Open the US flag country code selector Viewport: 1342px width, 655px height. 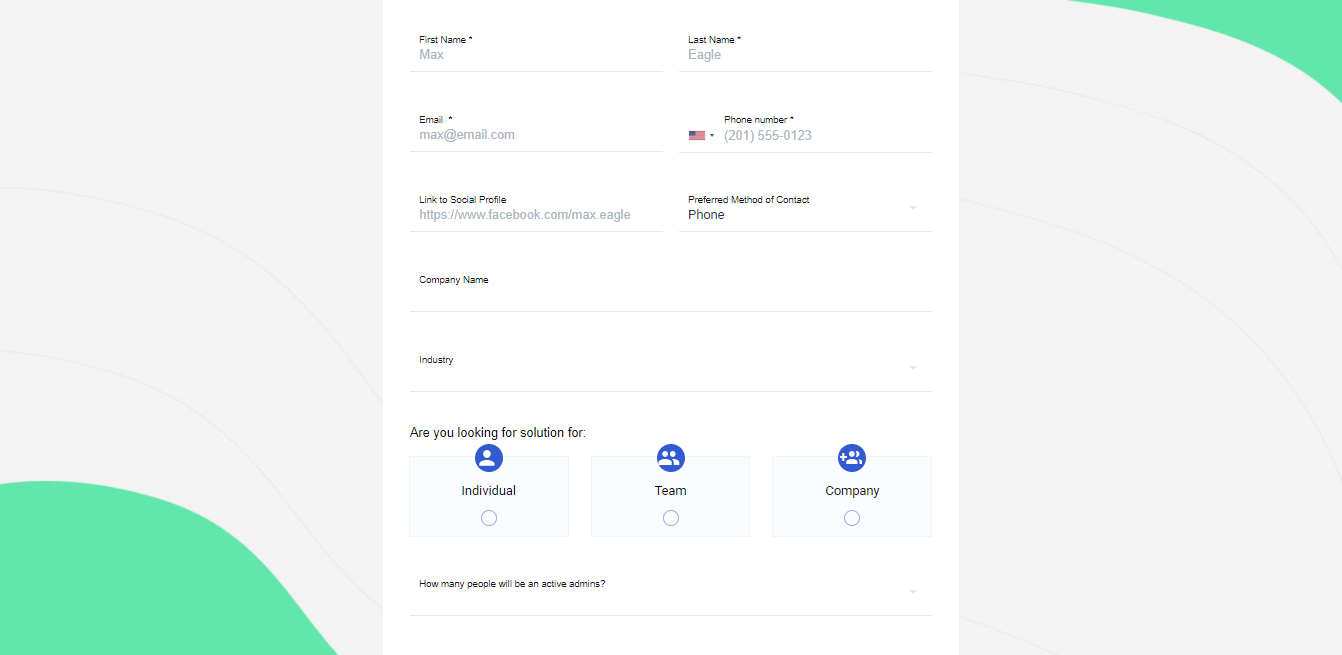coord(701,135)
